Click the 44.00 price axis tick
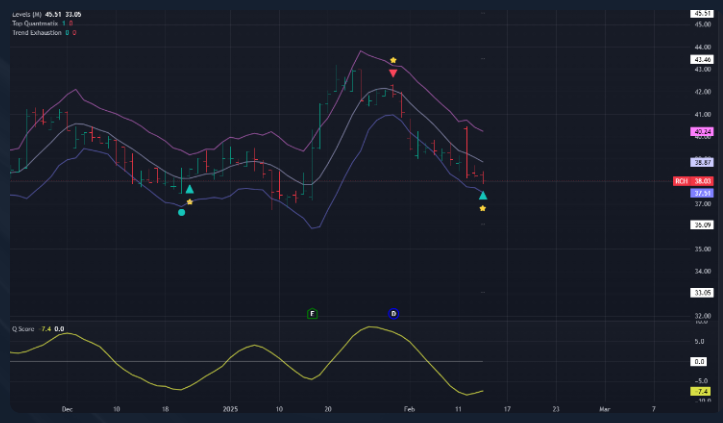 703,47
